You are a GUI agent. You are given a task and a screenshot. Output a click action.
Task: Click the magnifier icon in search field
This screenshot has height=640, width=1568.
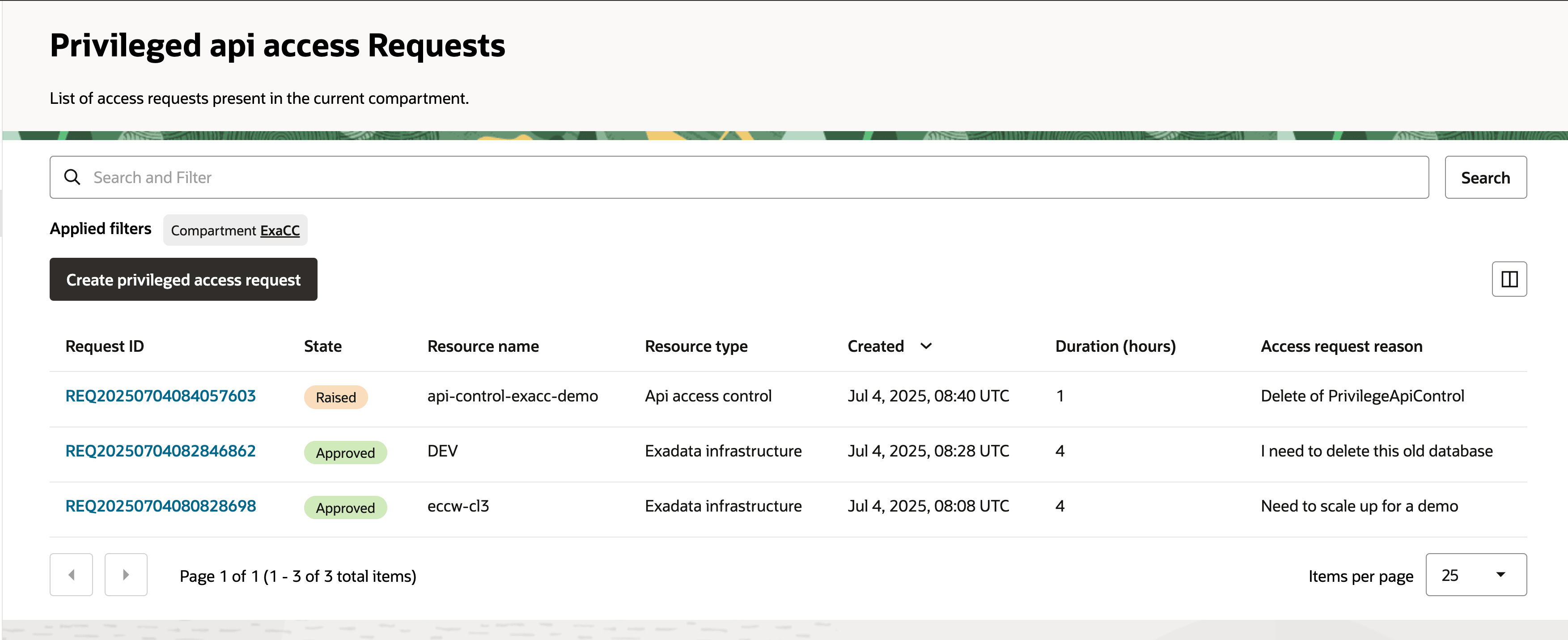[72, 177]
